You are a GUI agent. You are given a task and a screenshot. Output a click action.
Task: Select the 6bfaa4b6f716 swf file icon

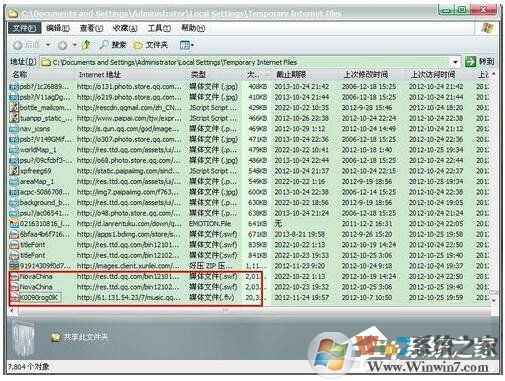14,234
